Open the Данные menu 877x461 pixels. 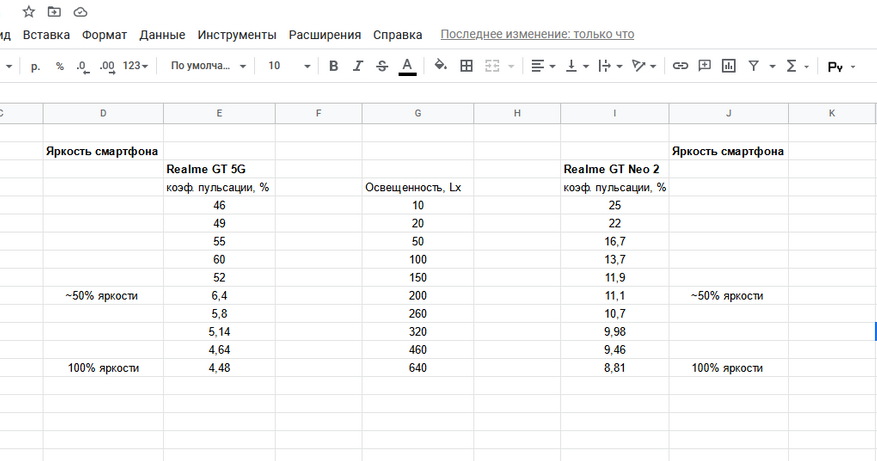(x=162, y=35)
